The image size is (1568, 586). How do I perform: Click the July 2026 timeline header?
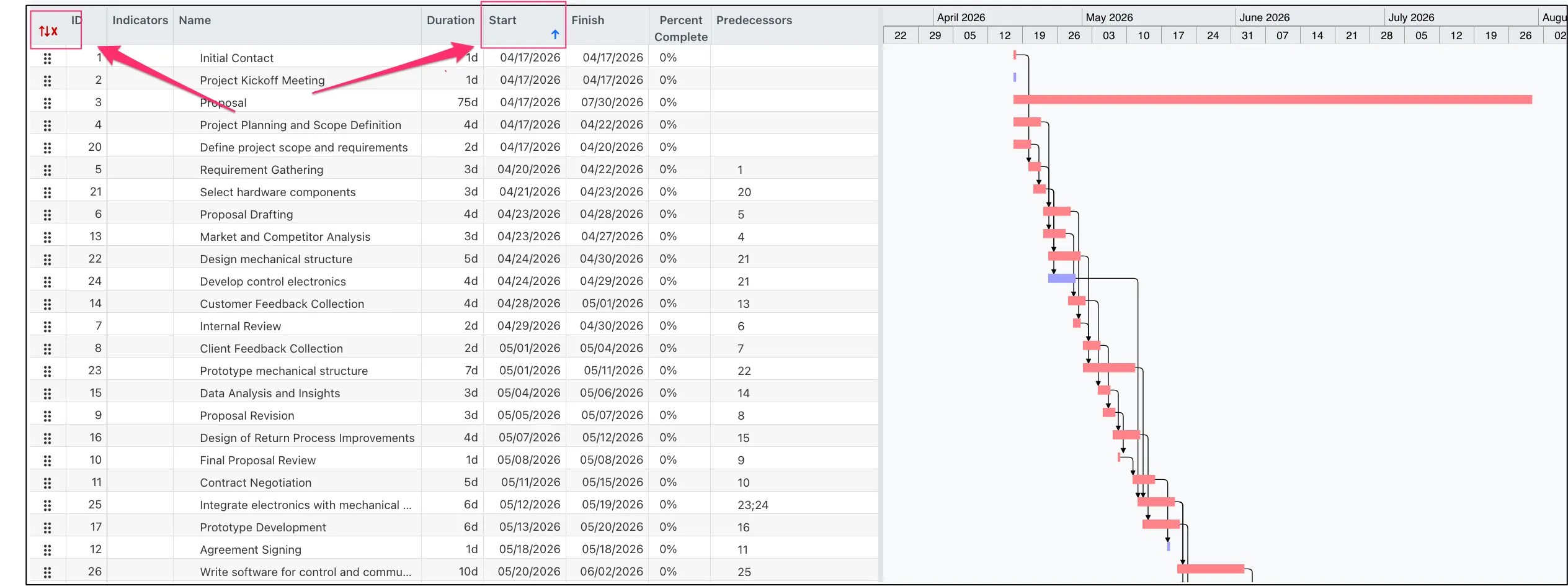[x=1411, y=17]
